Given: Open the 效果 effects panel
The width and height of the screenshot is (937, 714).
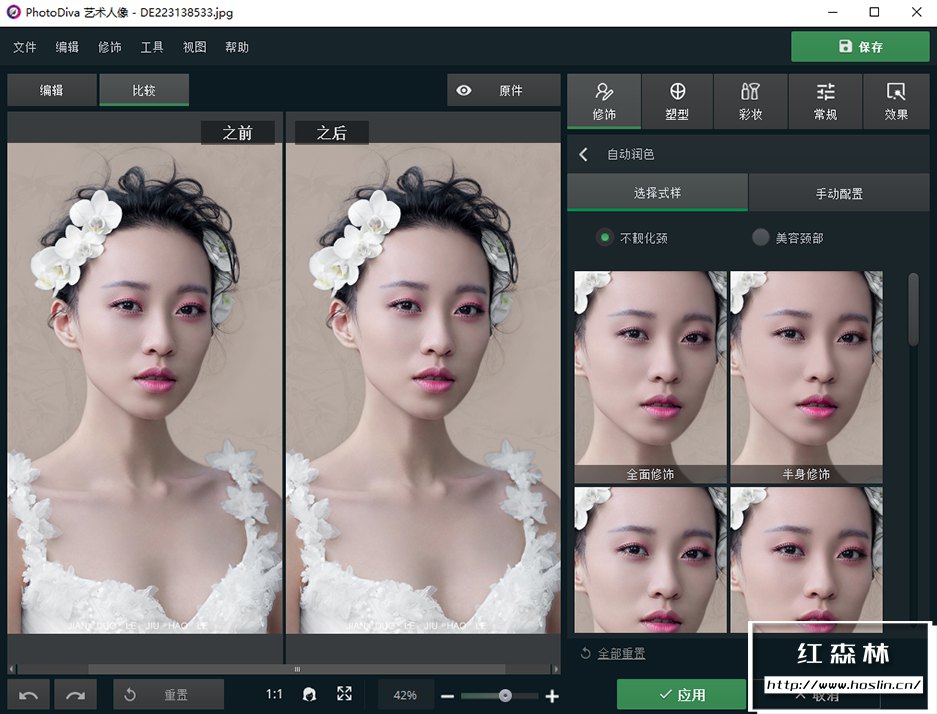Looking at the screenshot, I should (x=896, y=101).
